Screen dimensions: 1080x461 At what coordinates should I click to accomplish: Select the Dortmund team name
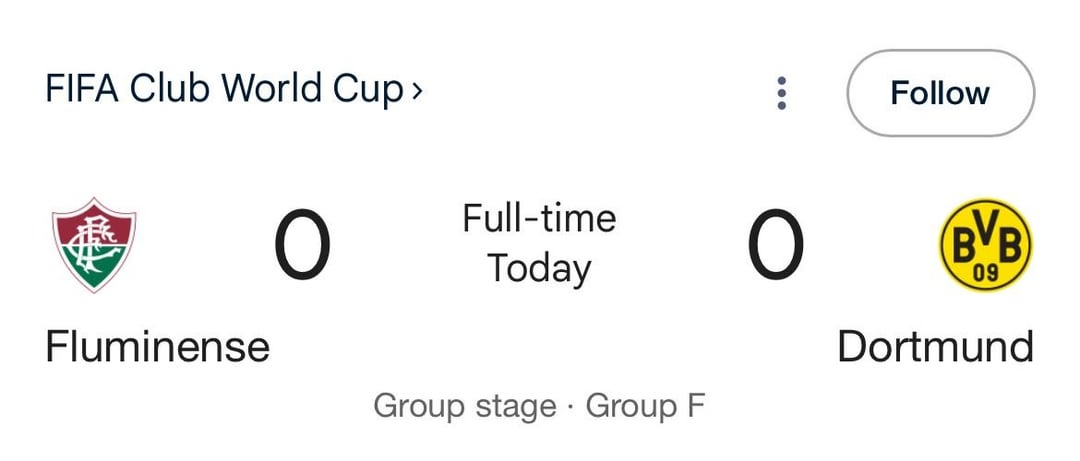[935, 347]
